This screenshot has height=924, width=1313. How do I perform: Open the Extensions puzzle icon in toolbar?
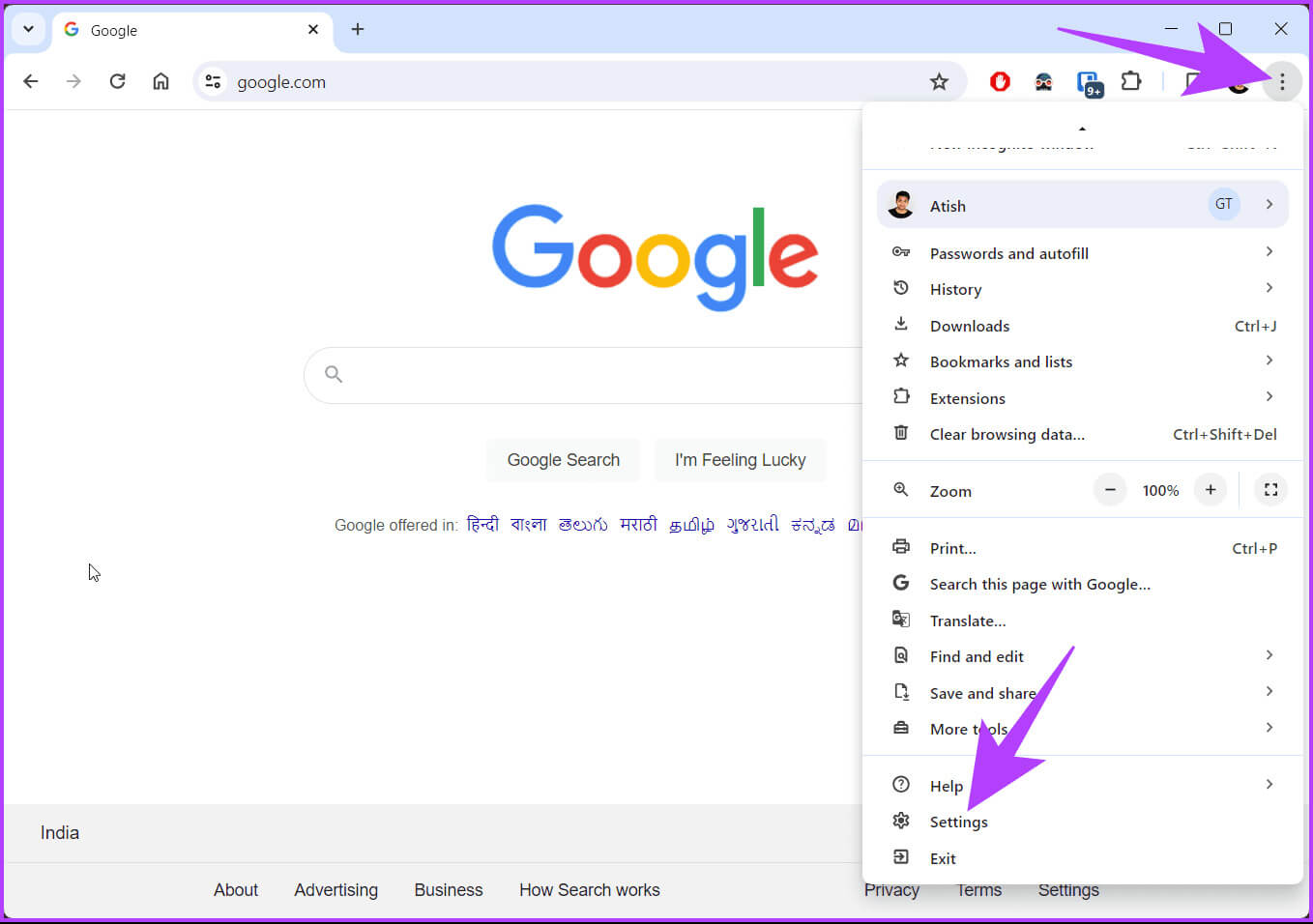[x=1130, y=82]
